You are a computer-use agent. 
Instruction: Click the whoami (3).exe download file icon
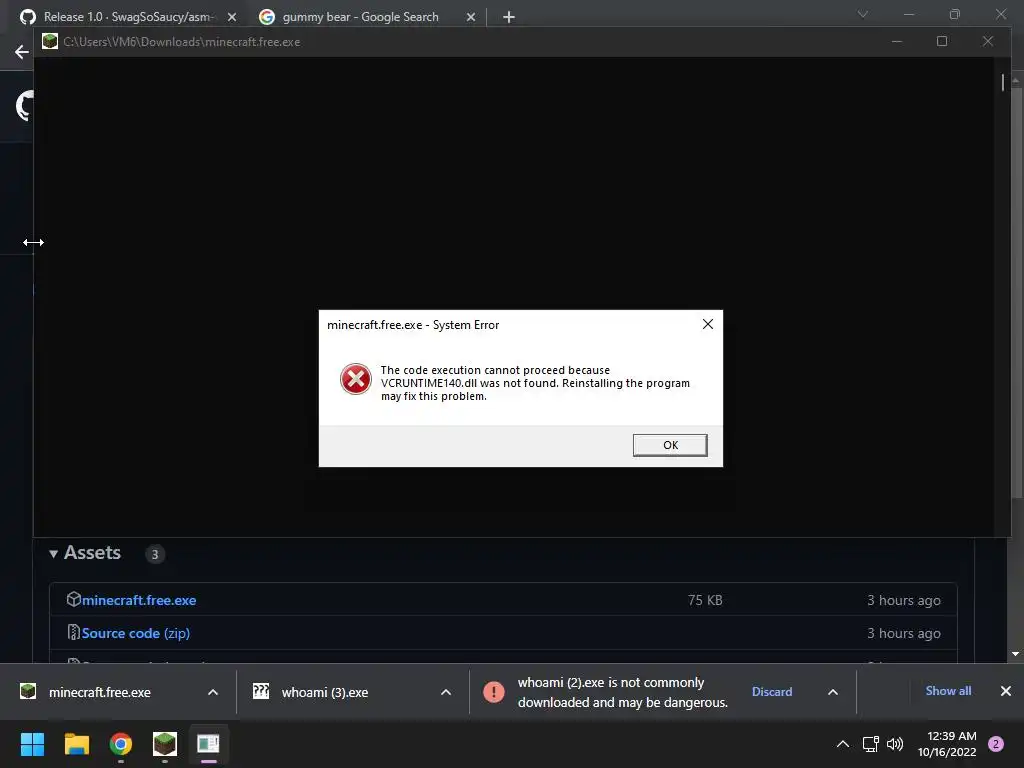(x=261, y=691)
